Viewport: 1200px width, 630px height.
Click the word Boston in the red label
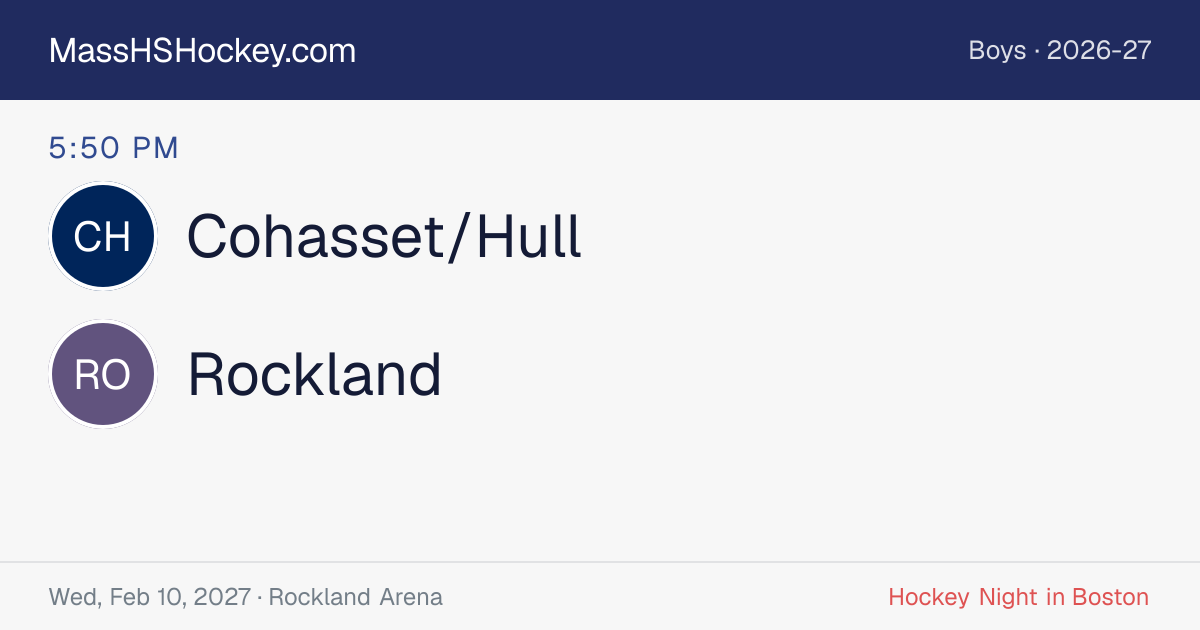click(x=1110, y=598)
